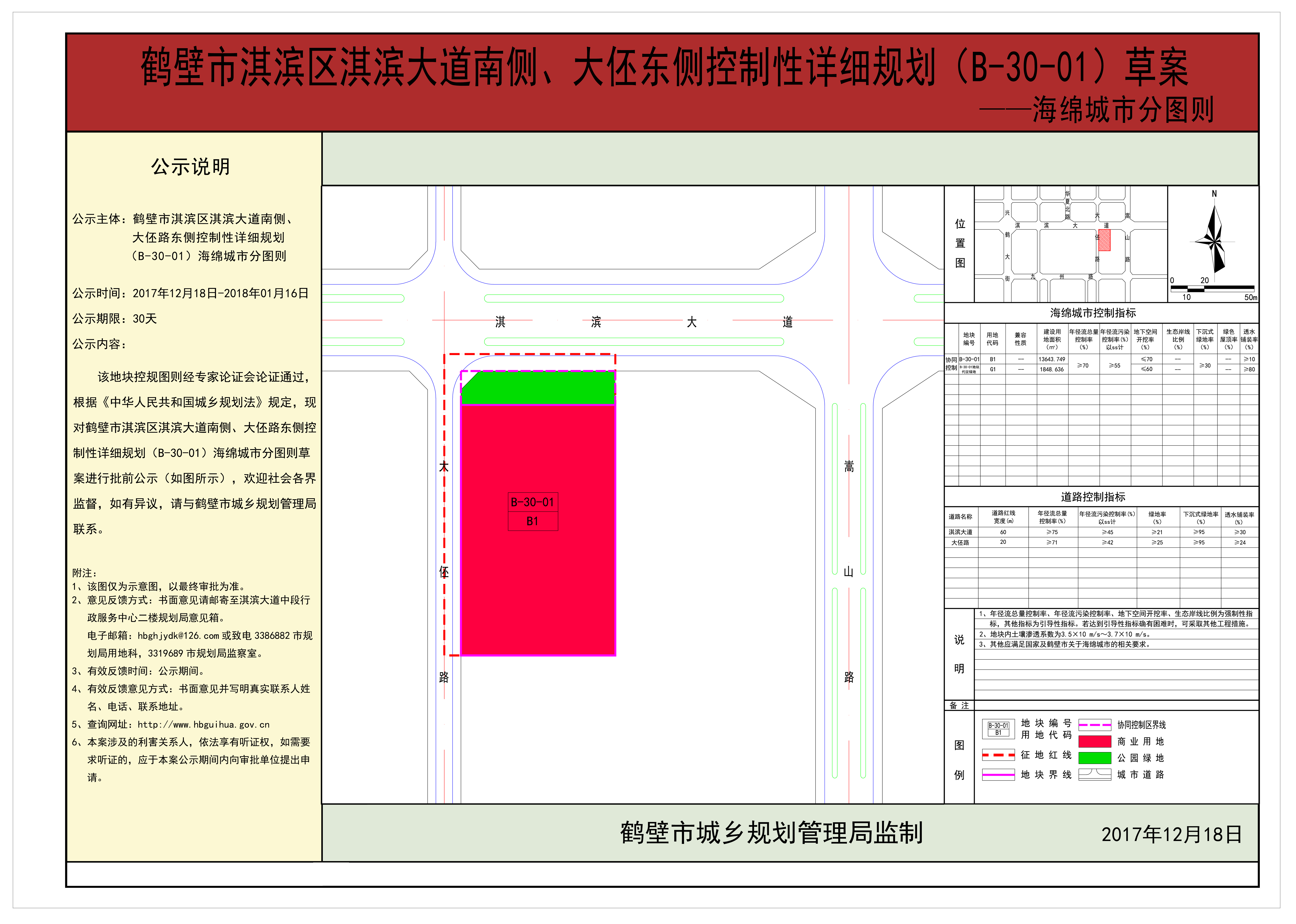1296x924 pixels.
Task: Click the 伾 character on the left road
Action: [x=444, y=572]
